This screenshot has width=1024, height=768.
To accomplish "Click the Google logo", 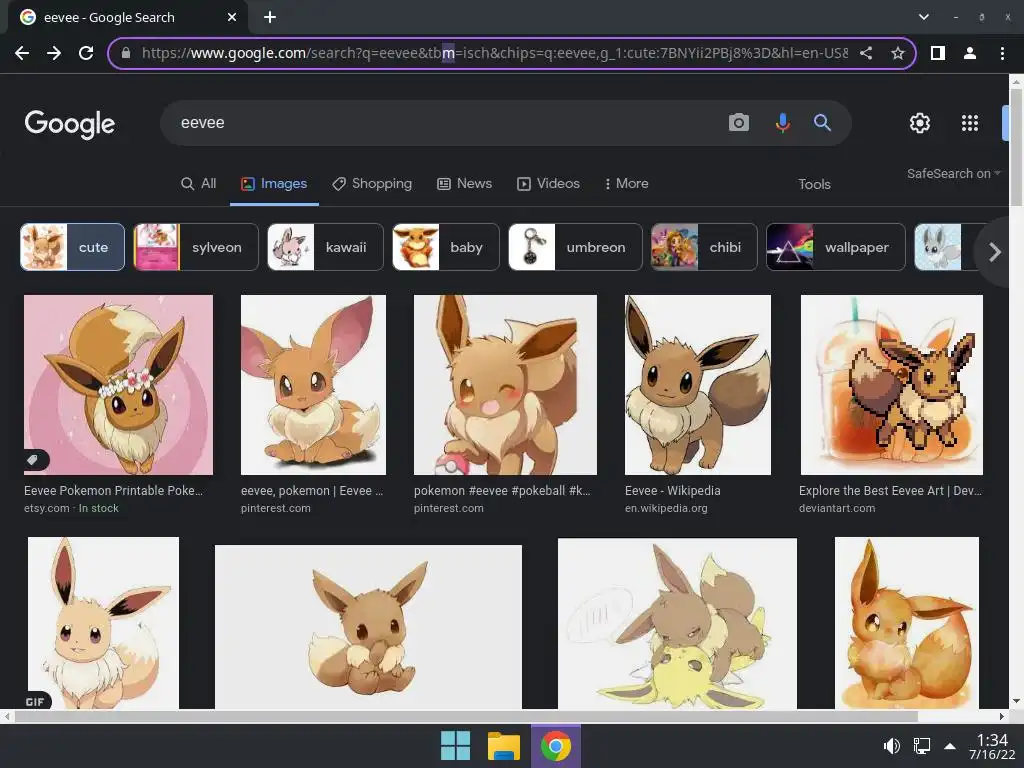I will pyautogui.click(x=70, y=124).
